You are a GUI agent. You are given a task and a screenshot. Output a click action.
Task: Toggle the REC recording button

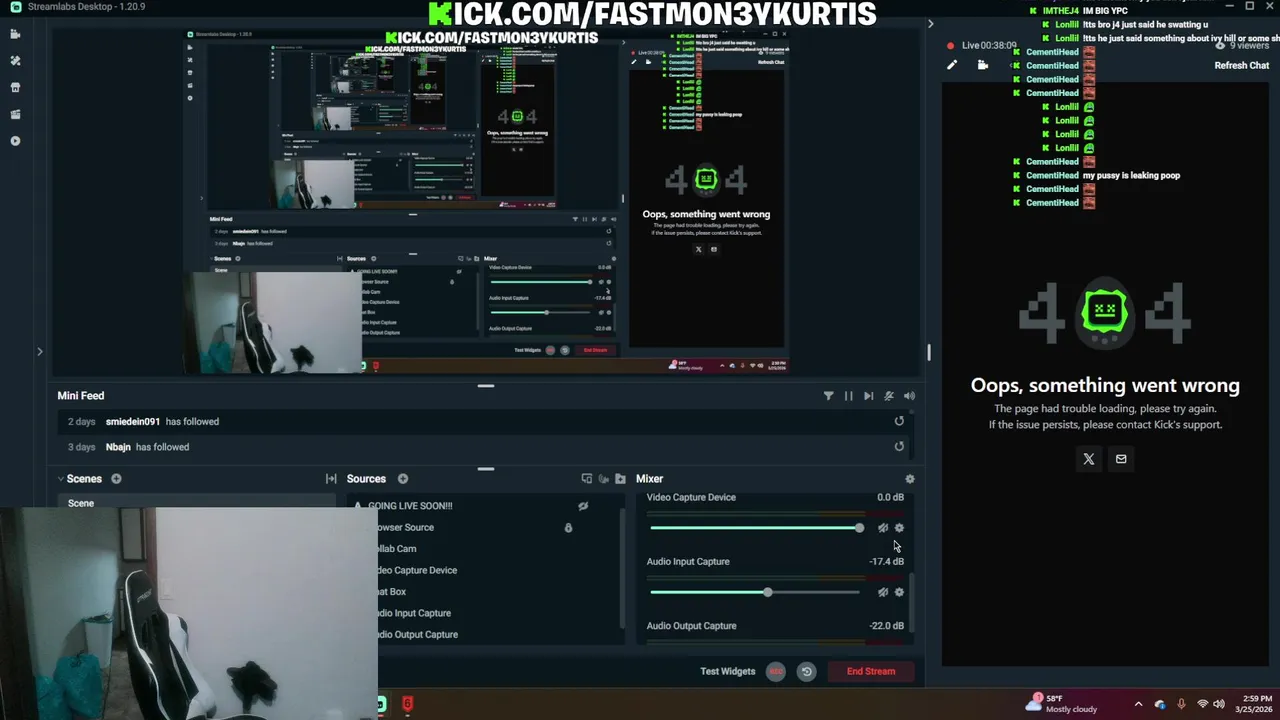[775, 672]
